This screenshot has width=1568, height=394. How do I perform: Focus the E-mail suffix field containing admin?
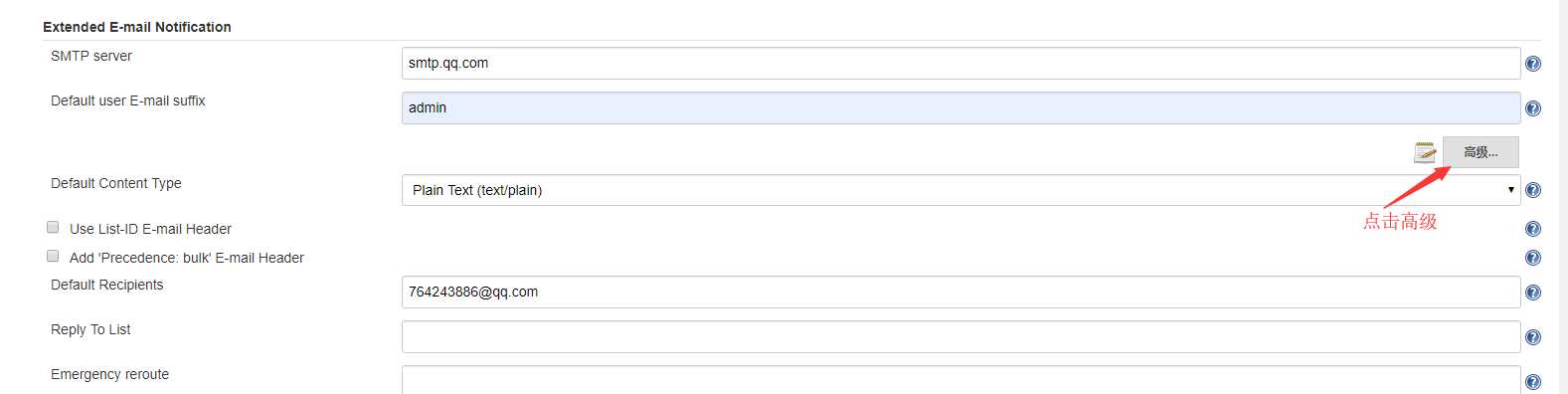click(x=960, y=107)
